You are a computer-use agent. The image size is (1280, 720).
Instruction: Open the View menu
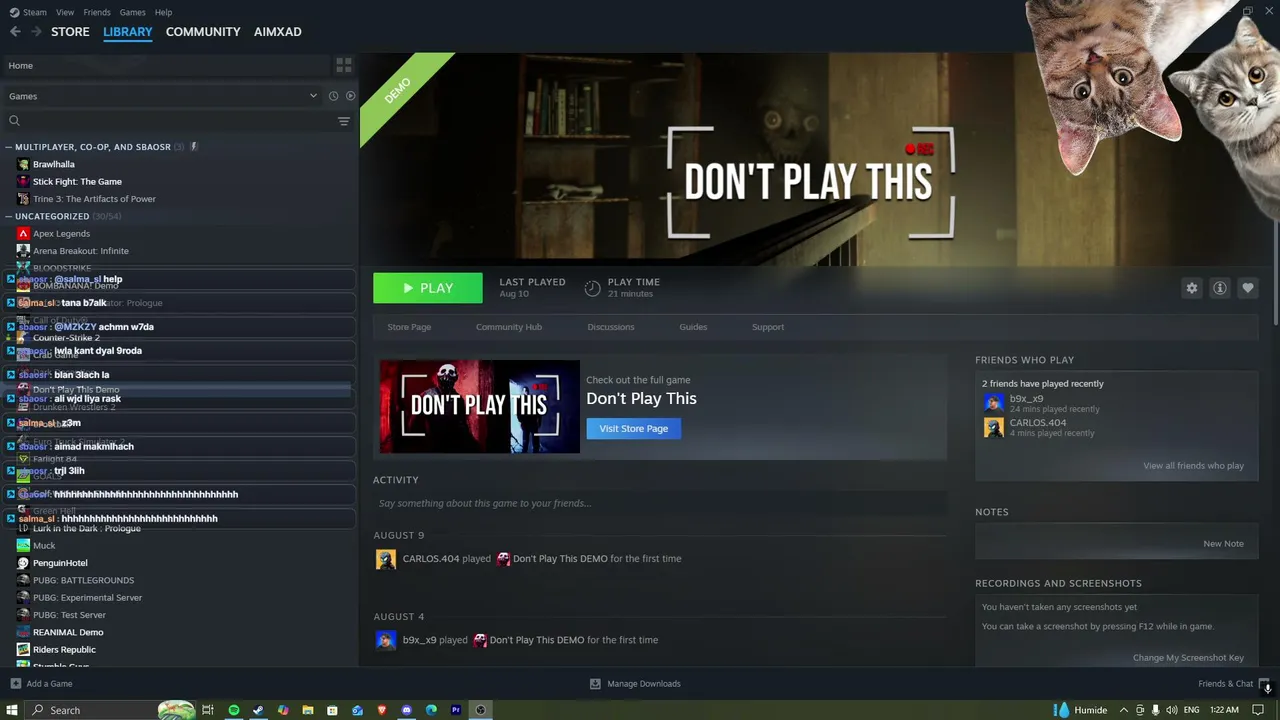[x=65, y=12]
